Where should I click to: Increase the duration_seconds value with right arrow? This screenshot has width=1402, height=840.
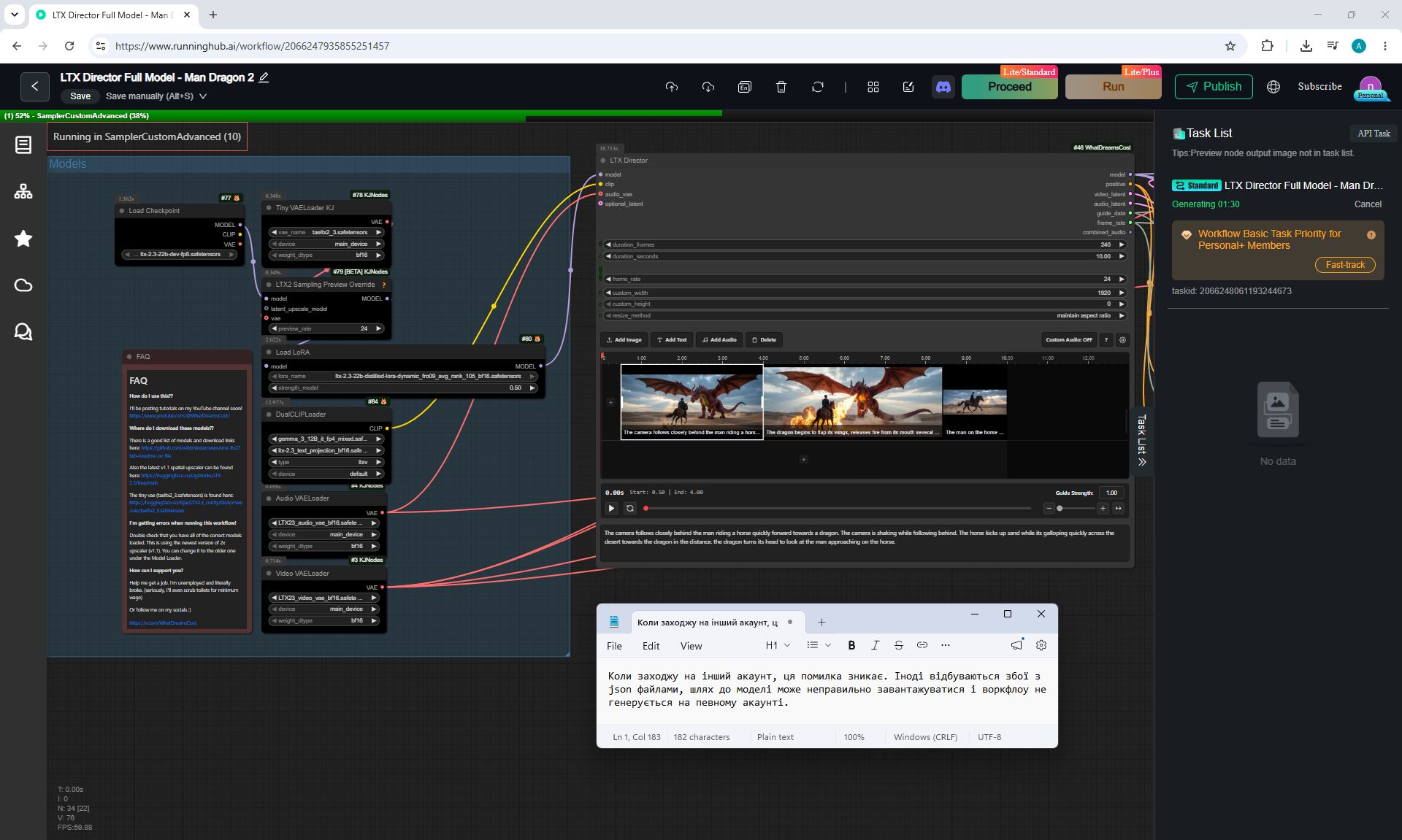(1122, 257)
